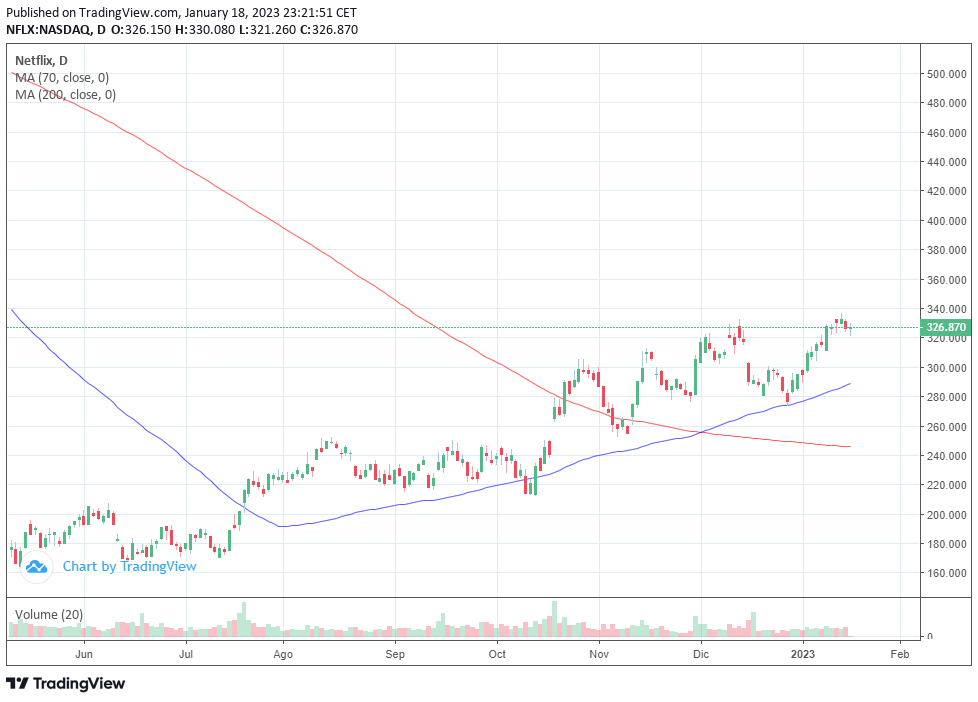Click the Ago label on time axis
The width and height of the screenshot is (978, 702).
click(283, 655)
